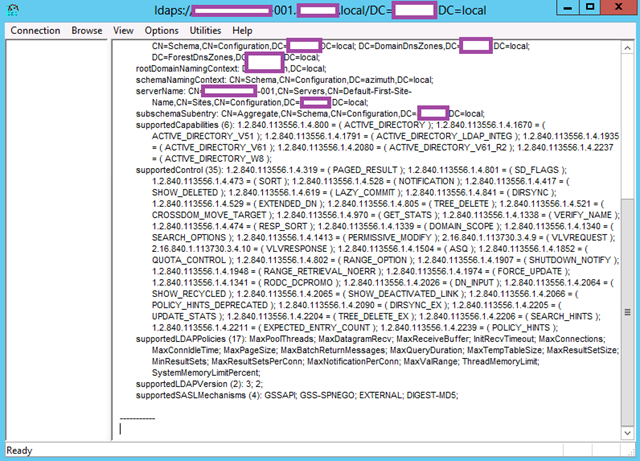Viewport: 640px width, 461px height.
Task: Click the 'QUOTA_CONTROL' text
Action: point(189,260)
